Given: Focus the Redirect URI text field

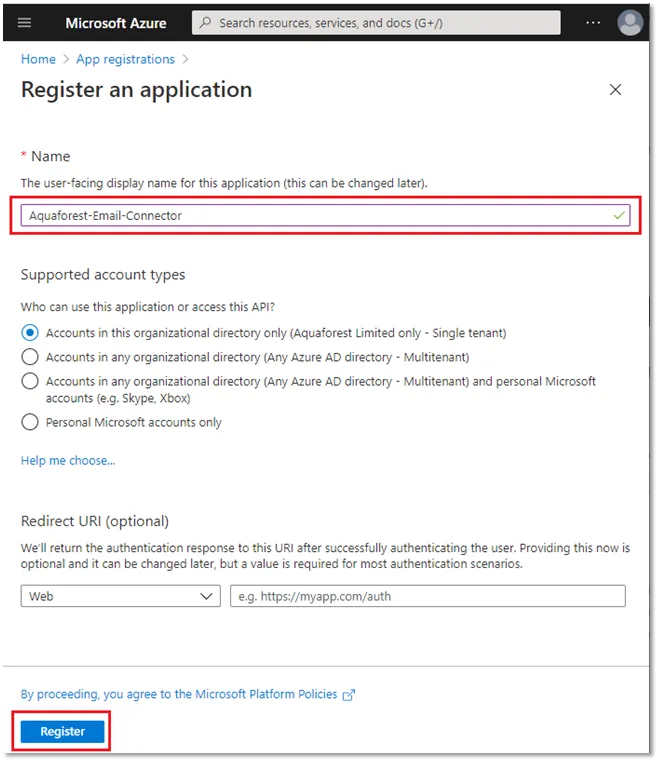Looking at the screenshot, I should [427, 596].
